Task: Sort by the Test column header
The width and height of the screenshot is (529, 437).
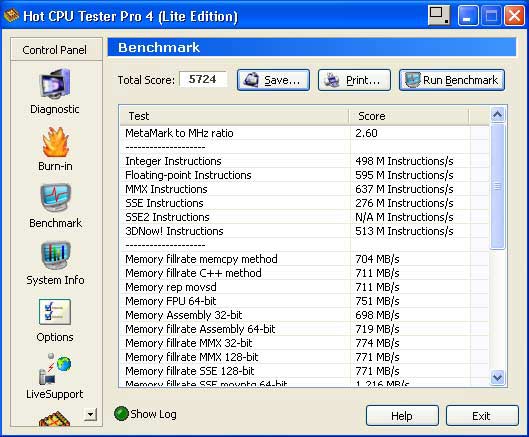Action: pyautogui.click(x=234, y=116)
